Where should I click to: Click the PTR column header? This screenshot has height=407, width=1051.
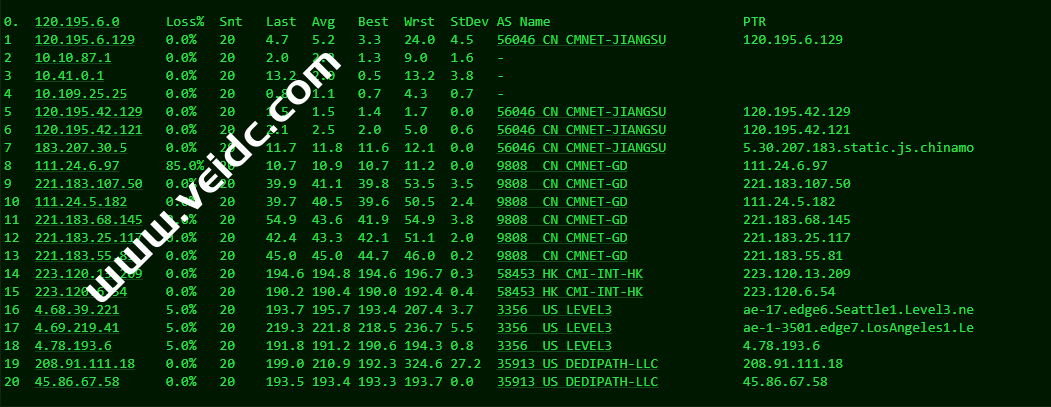click(755, 22)
